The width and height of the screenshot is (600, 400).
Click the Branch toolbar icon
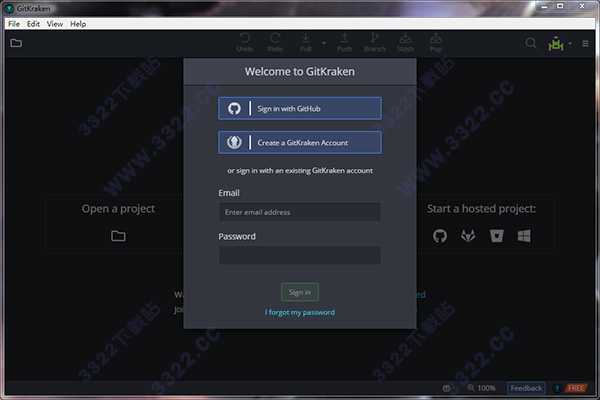(375, 42)
